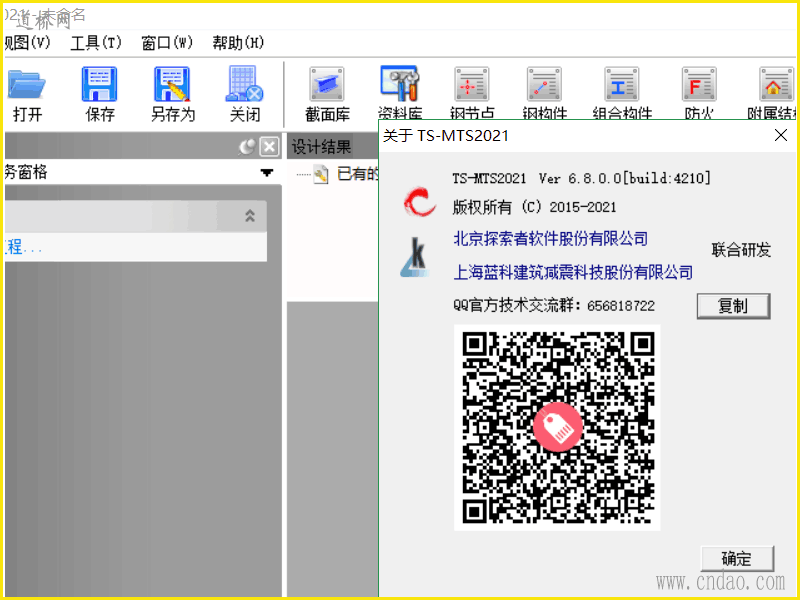Viewport: 800px width, 600px height.
Task: Open the 帮助(H) menu
Action: tap(238, 42)
